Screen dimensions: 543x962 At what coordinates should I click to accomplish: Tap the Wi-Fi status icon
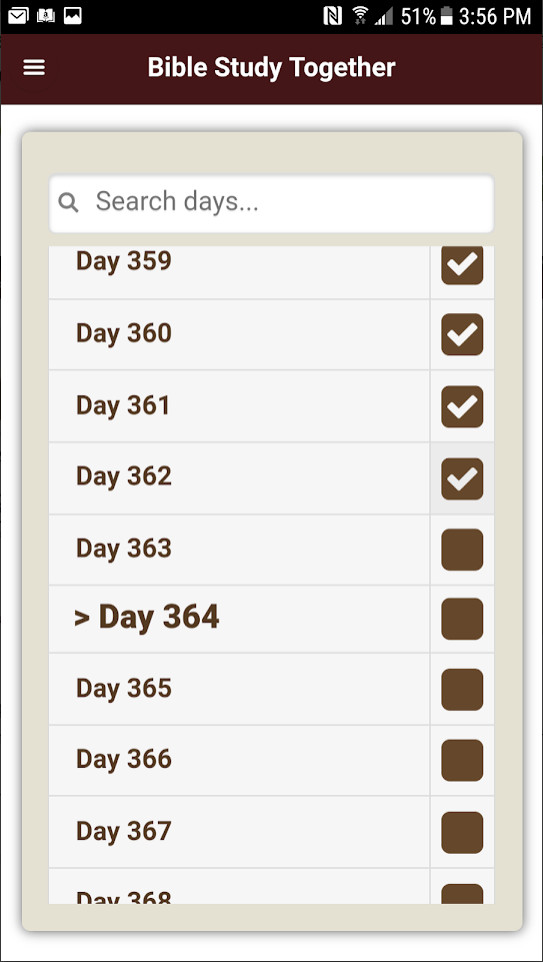[360, 17]
